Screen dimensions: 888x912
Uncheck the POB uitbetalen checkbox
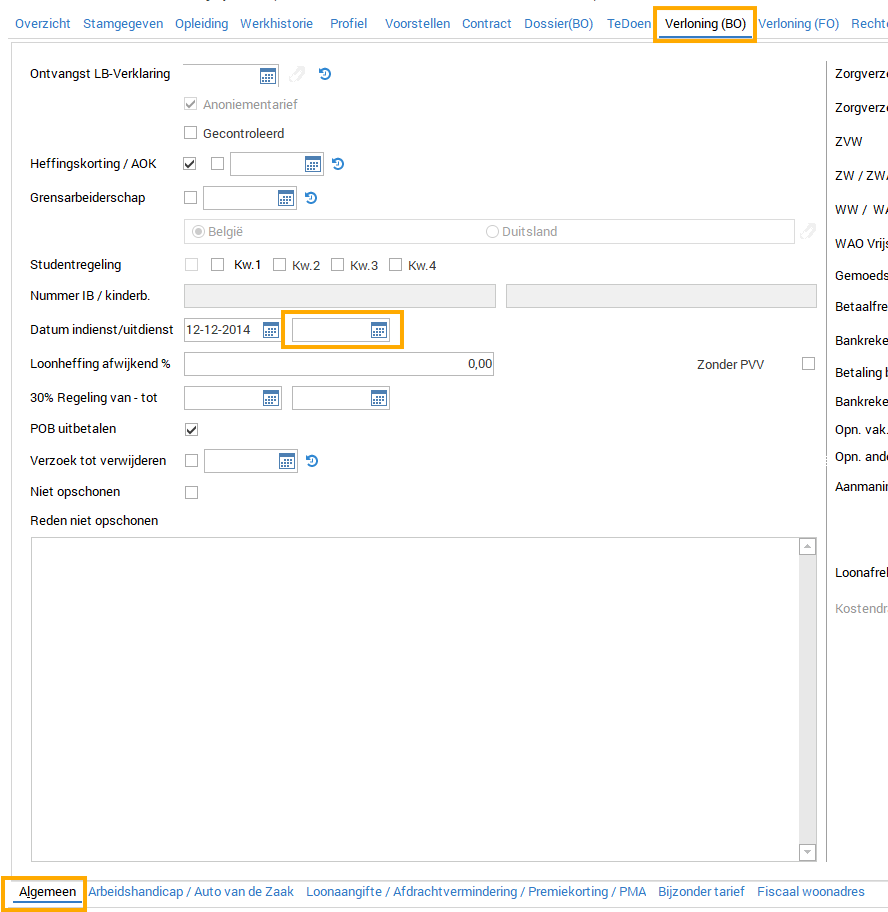(x=191, y=429)
